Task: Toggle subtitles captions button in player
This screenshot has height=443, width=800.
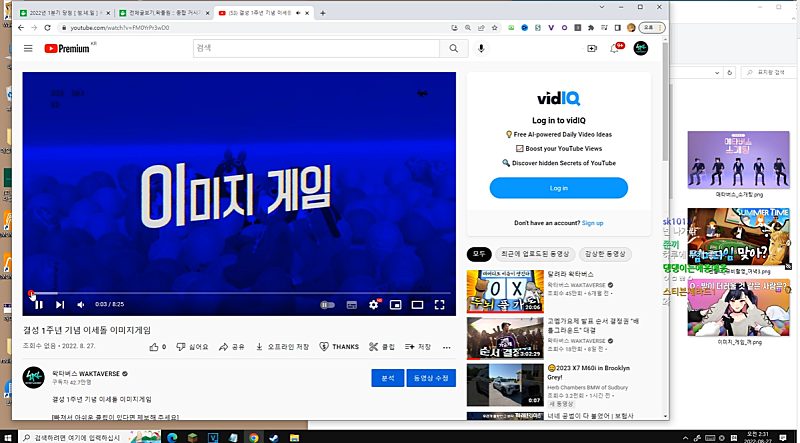Action: (x=352, y=305)
